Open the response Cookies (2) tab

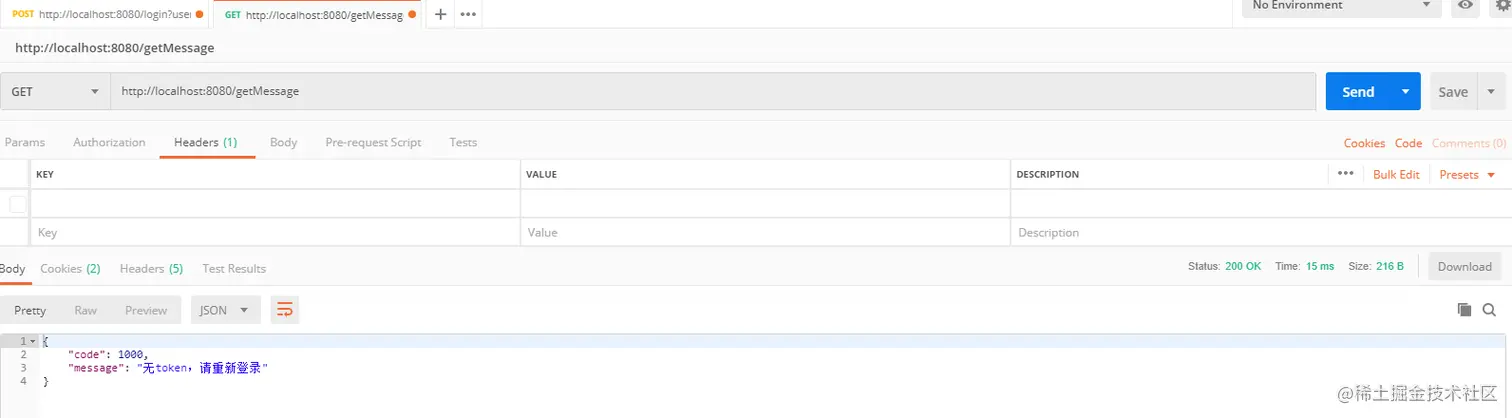click(x=70, y=268)
